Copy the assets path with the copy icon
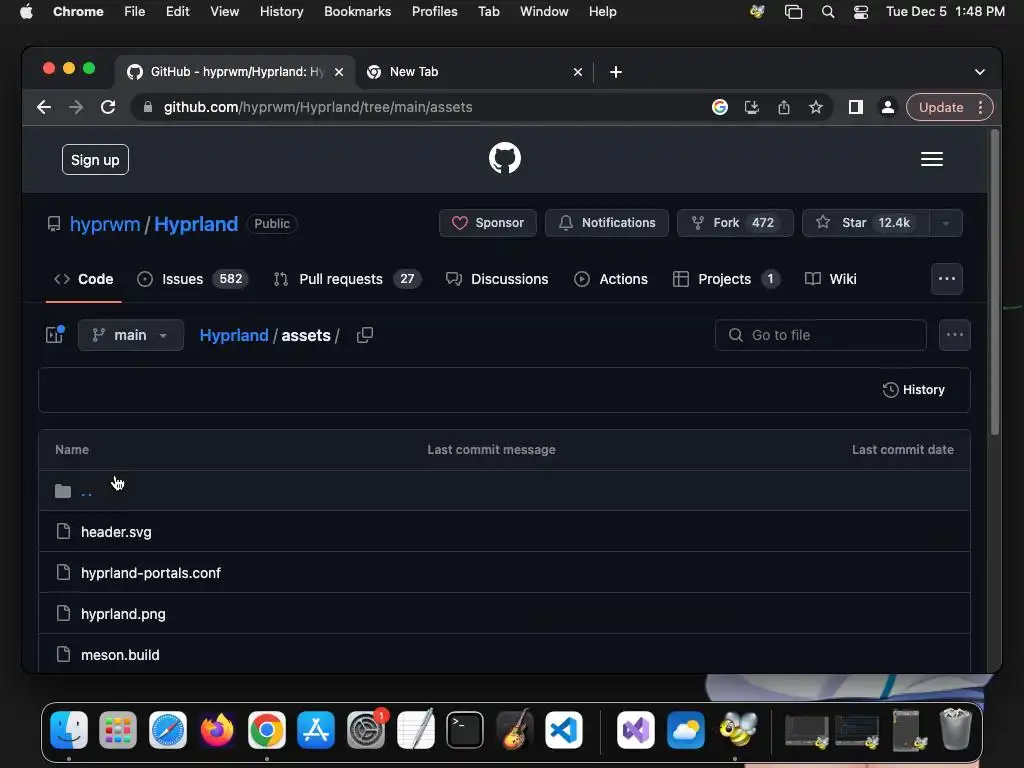 point(364,335)
